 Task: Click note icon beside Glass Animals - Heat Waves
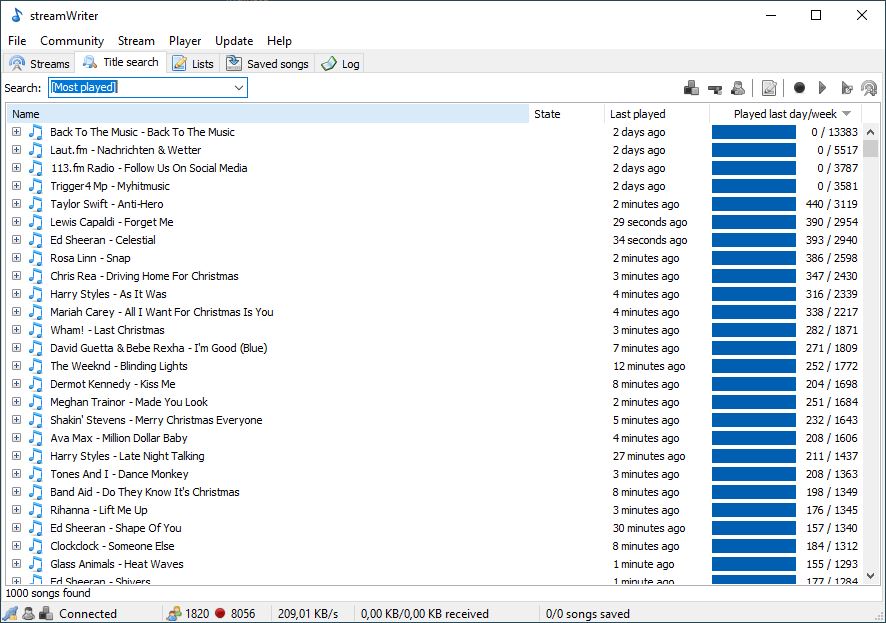pyautogui.click(x=36, y=564)
